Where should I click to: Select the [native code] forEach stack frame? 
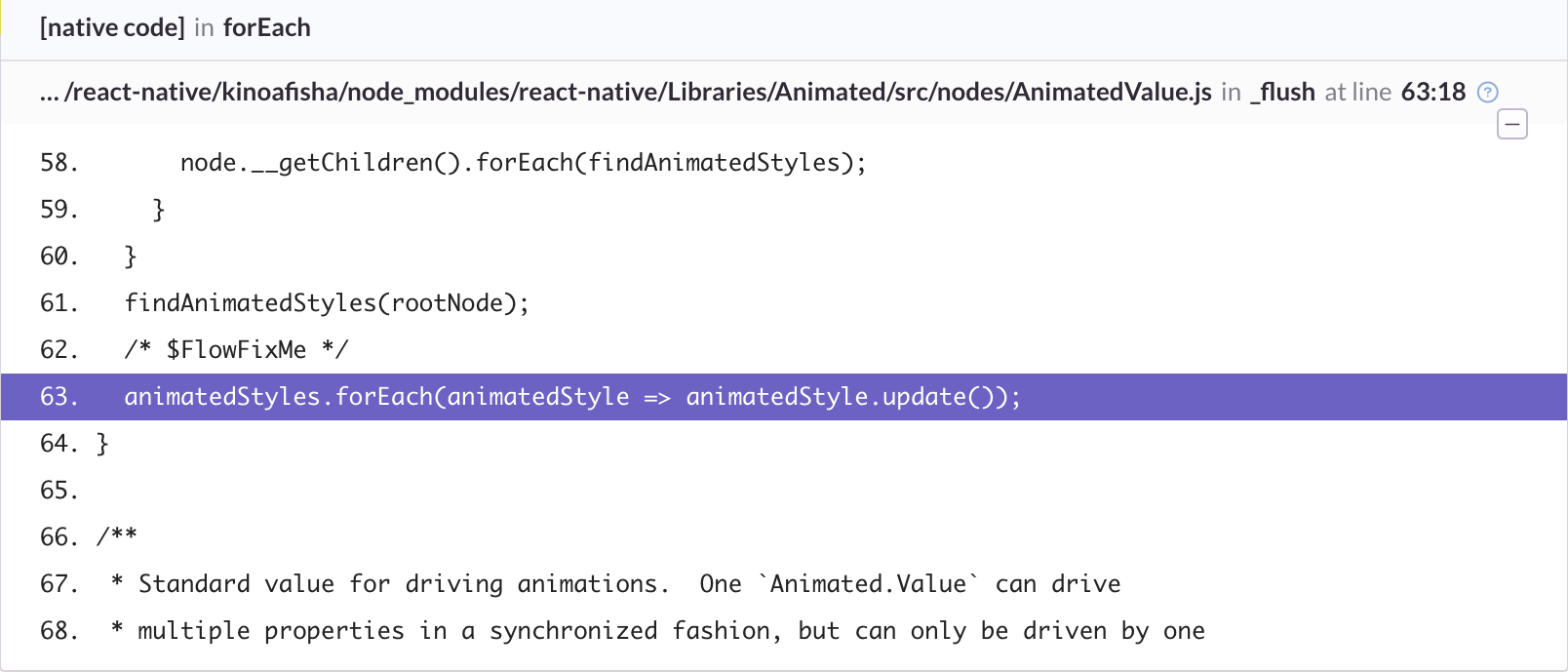[174, 27]
